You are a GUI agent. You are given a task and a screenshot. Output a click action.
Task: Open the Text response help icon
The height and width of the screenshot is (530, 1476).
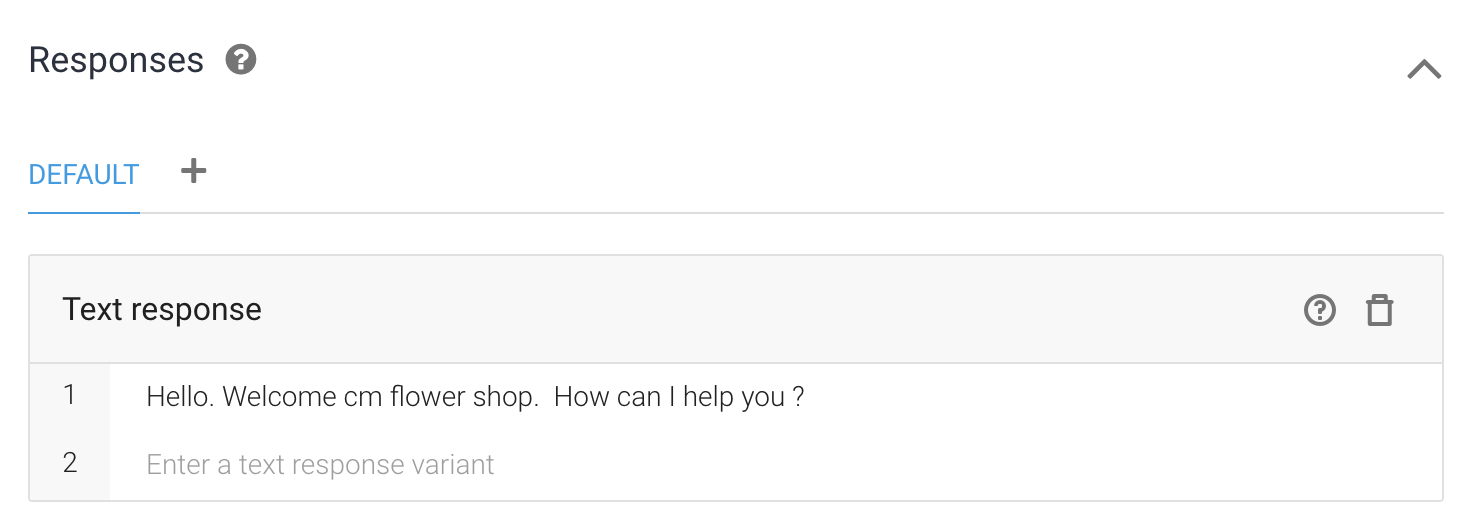click(x=1320, y=310)
